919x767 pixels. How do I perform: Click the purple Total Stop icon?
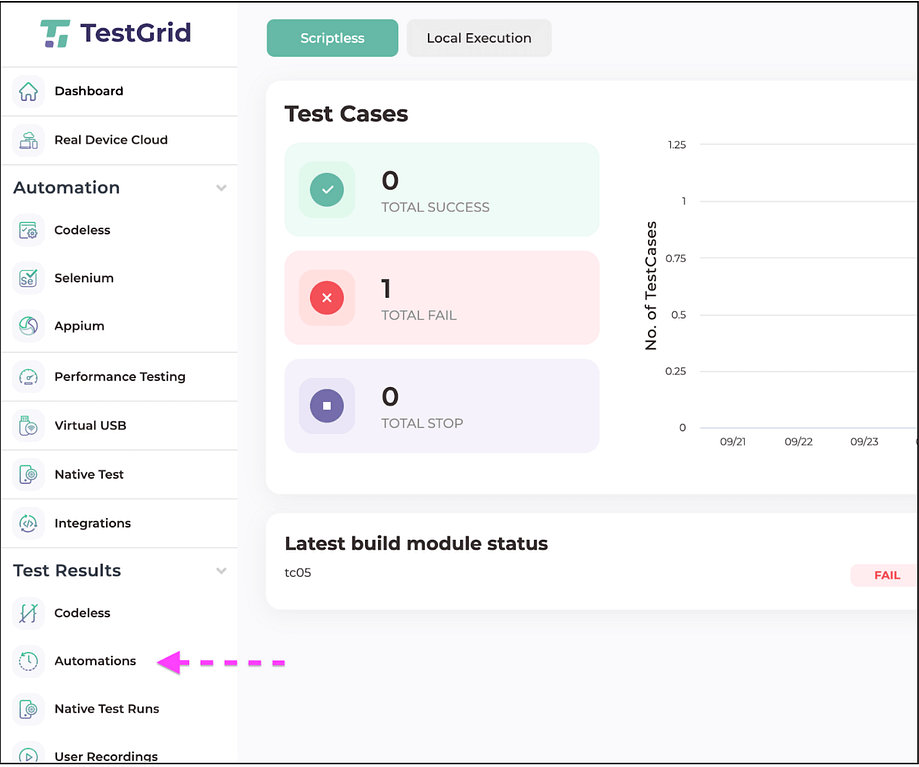click(327, 406)
